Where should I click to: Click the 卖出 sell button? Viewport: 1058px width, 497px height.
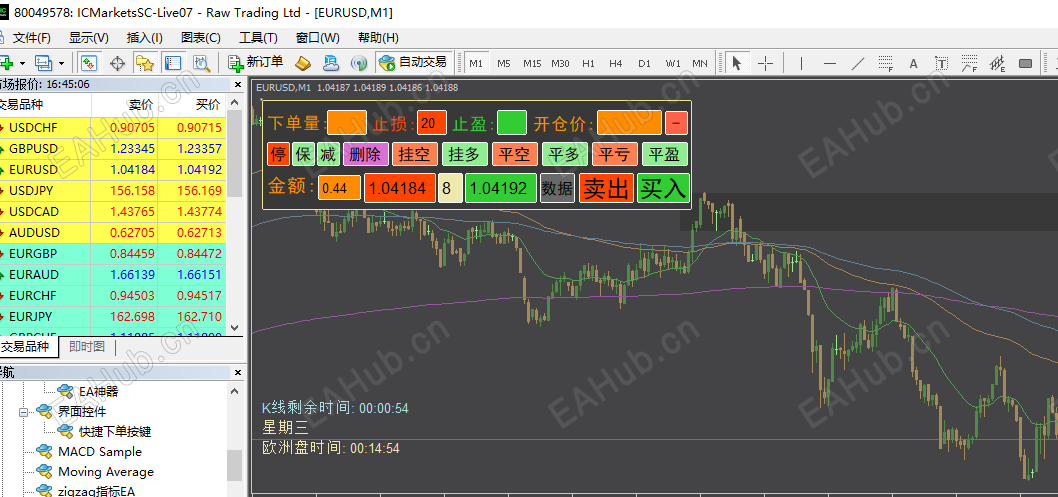(x=607, y=188)
